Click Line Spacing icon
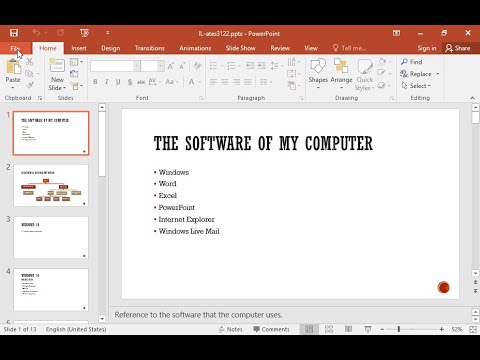Image resolution: width=480 pixels, height=360 pixels. [x=275, y=66]
